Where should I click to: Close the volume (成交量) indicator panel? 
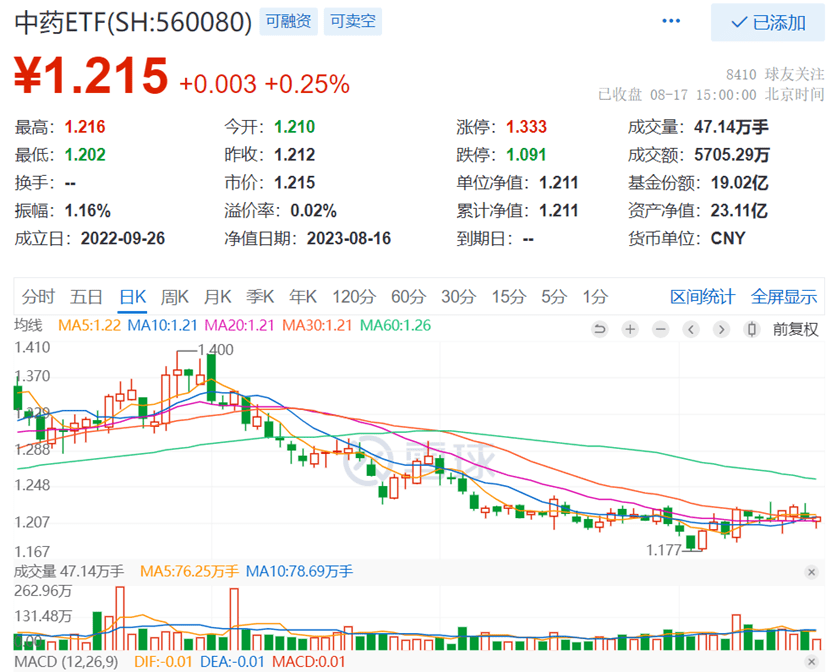pyautogui.click(x=811, y=571)
